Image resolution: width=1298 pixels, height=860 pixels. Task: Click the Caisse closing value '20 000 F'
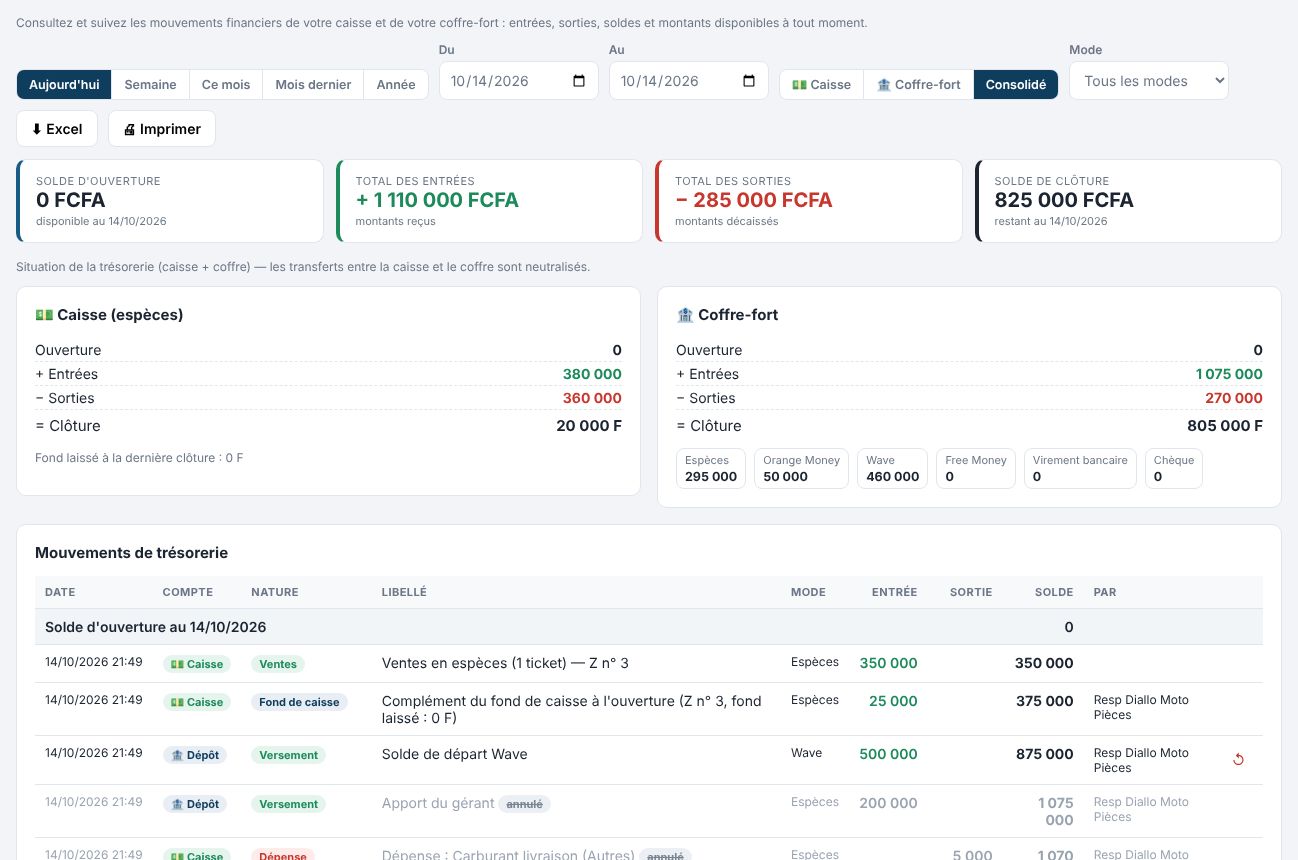tap(589, 426)
